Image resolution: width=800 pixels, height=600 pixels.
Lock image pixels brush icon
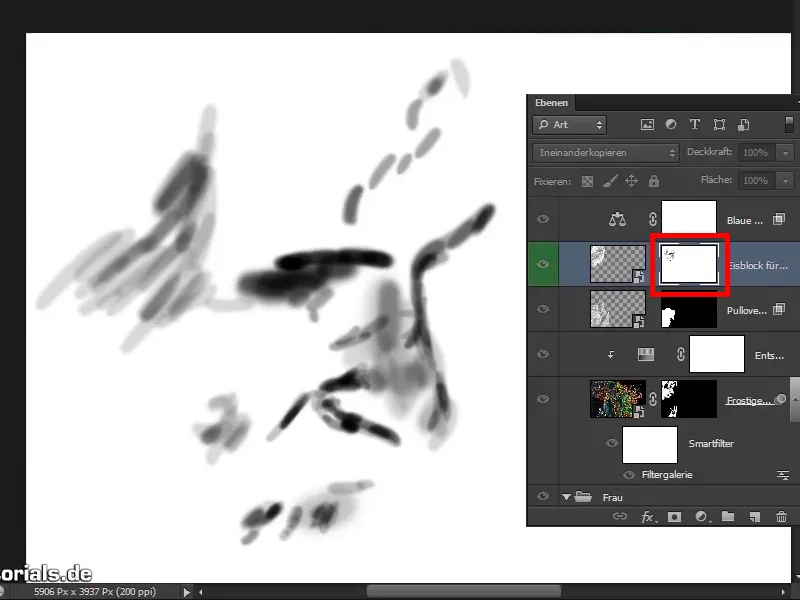(x=610, y=181)
